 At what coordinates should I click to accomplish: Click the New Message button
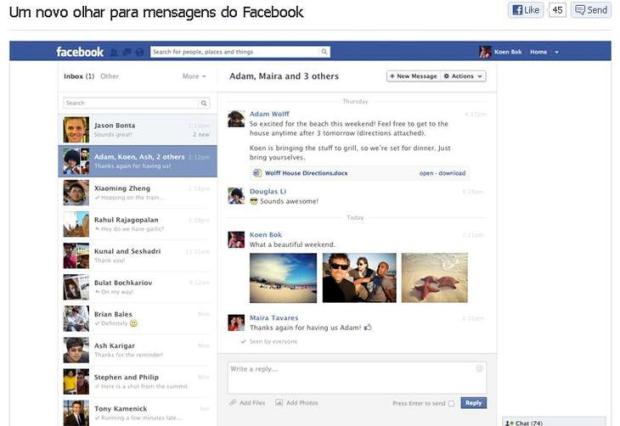pyautogui.click(x=414, y=76)
